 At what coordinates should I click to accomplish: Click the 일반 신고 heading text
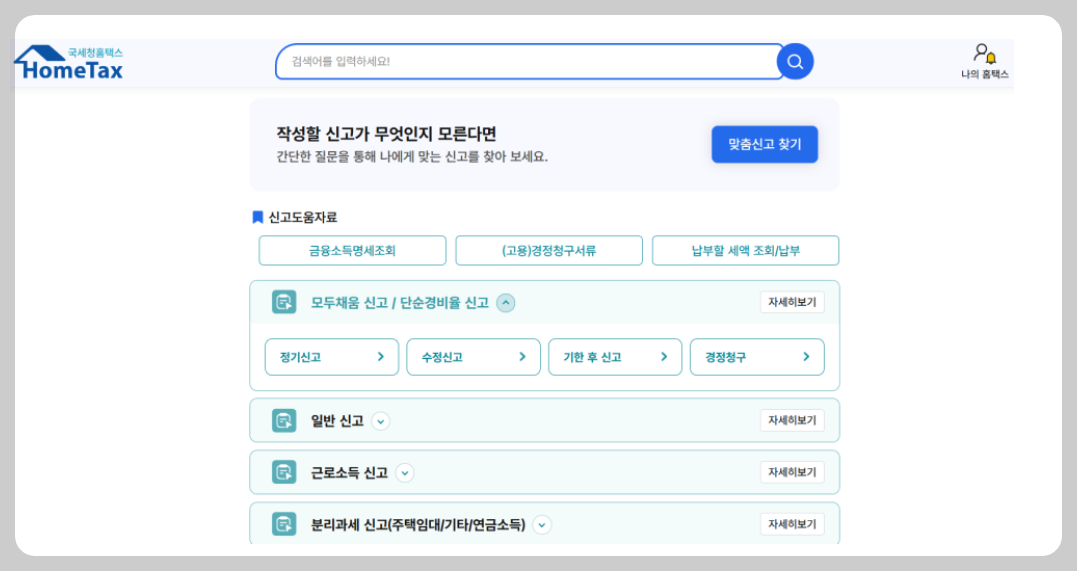[x=337, y=421]
